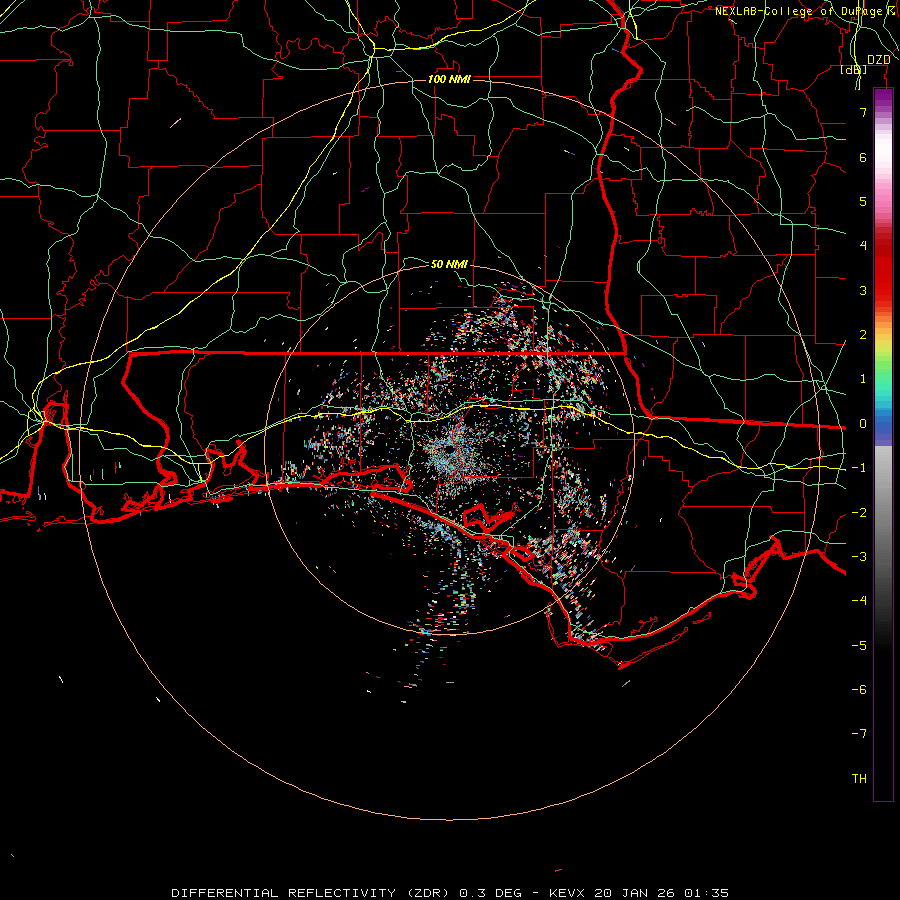
Task: Select the 5 value on the ZDR scale
Action: coord(863,201)
